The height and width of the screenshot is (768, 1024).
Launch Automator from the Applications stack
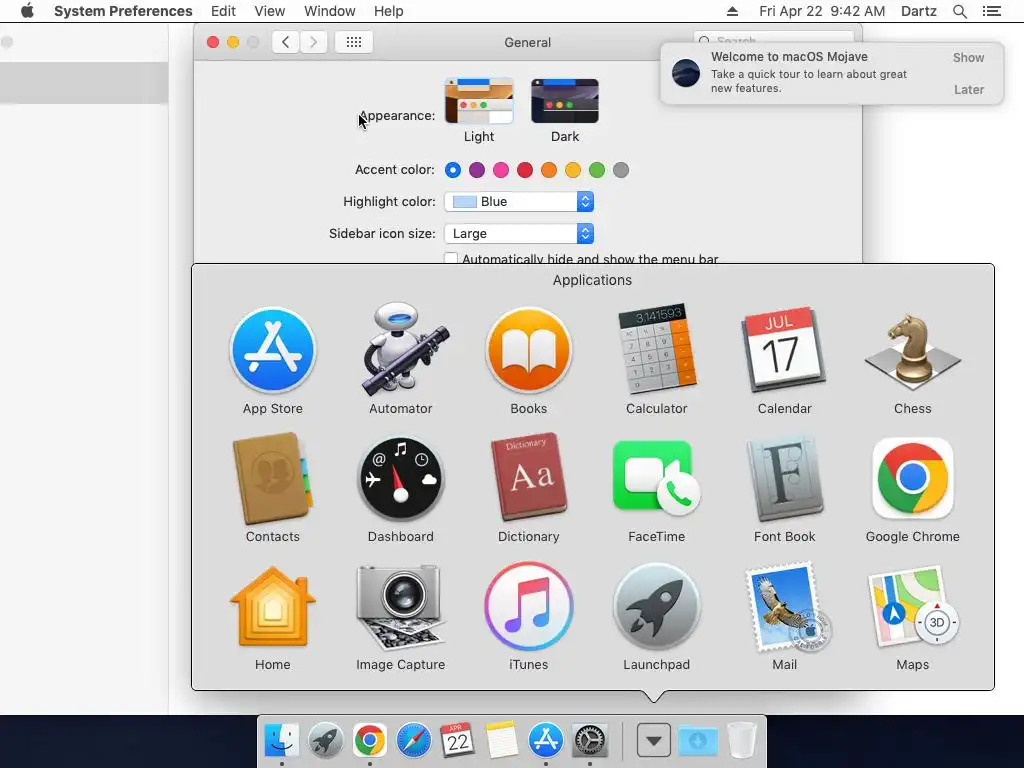click(400, 350)
